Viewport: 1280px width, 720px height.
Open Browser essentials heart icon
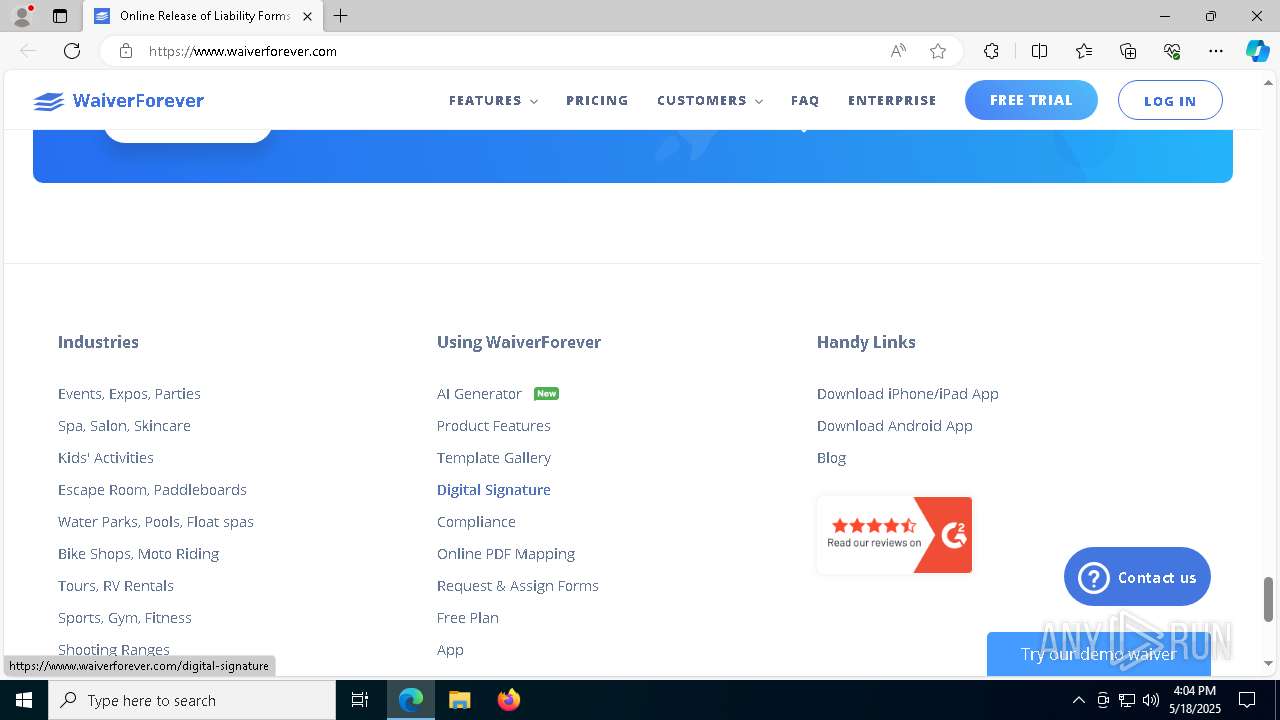click(1172, 51)
